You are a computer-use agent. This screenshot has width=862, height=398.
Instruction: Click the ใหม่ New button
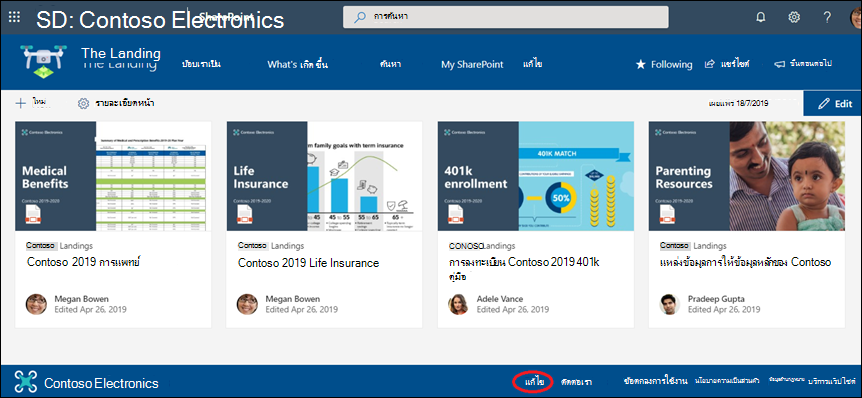click(x=30, y=103)
